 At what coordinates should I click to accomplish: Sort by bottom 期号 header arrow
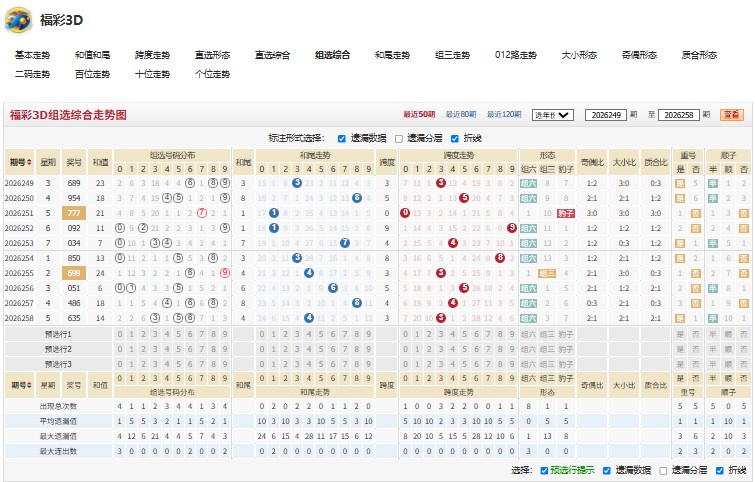[29, 385]
